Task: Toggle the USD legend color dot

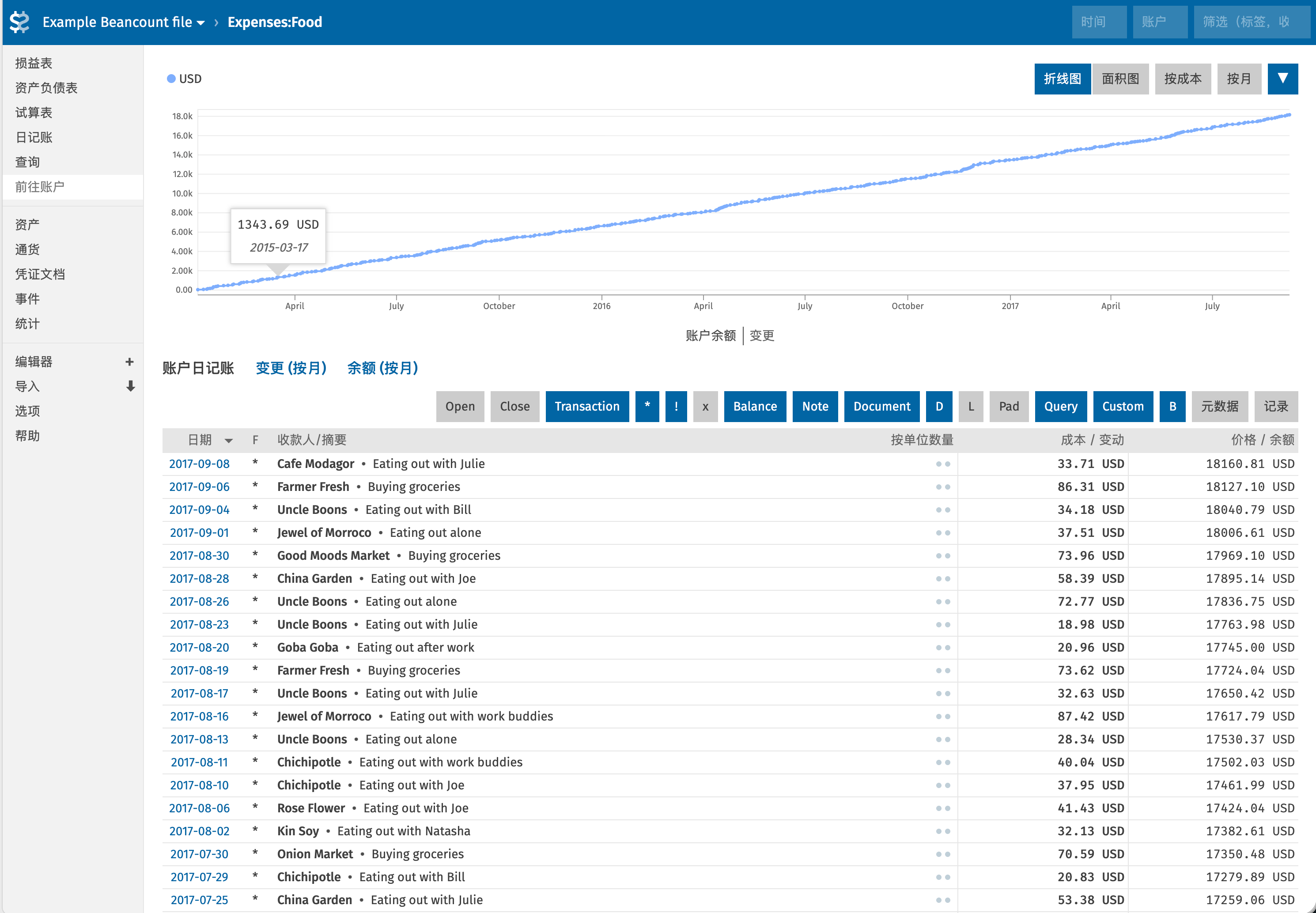Action: point(171,79)
